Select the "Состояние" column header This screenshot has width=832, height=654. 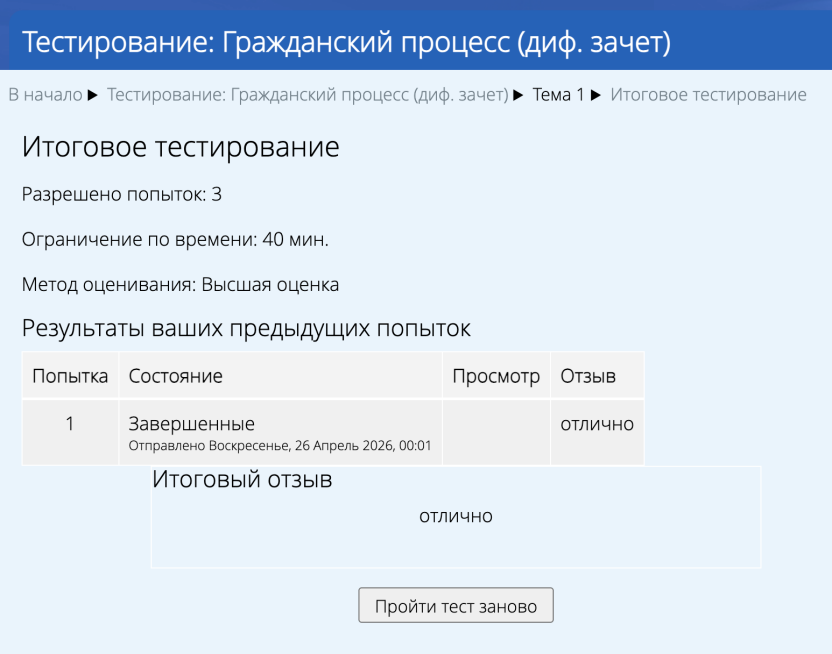pos(176,376)
